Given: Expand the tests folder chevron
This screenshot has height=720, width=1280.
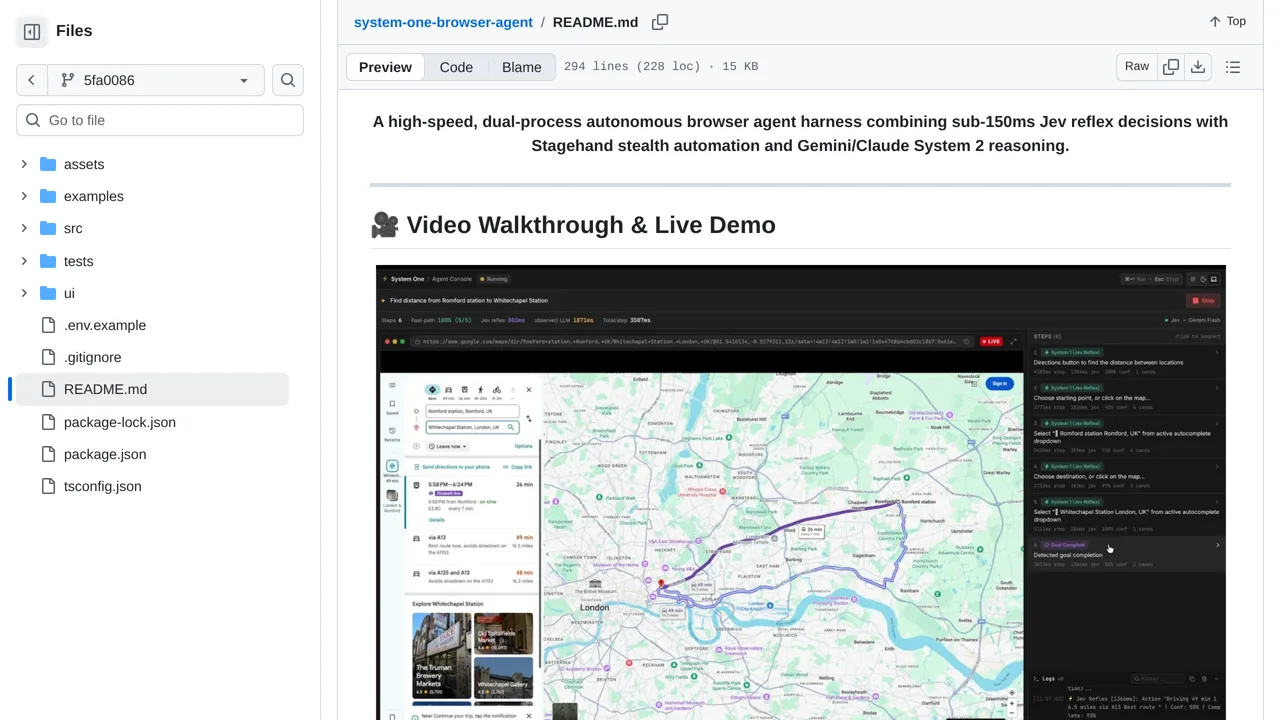Looking at the screenshot, I should click(24, 261).
